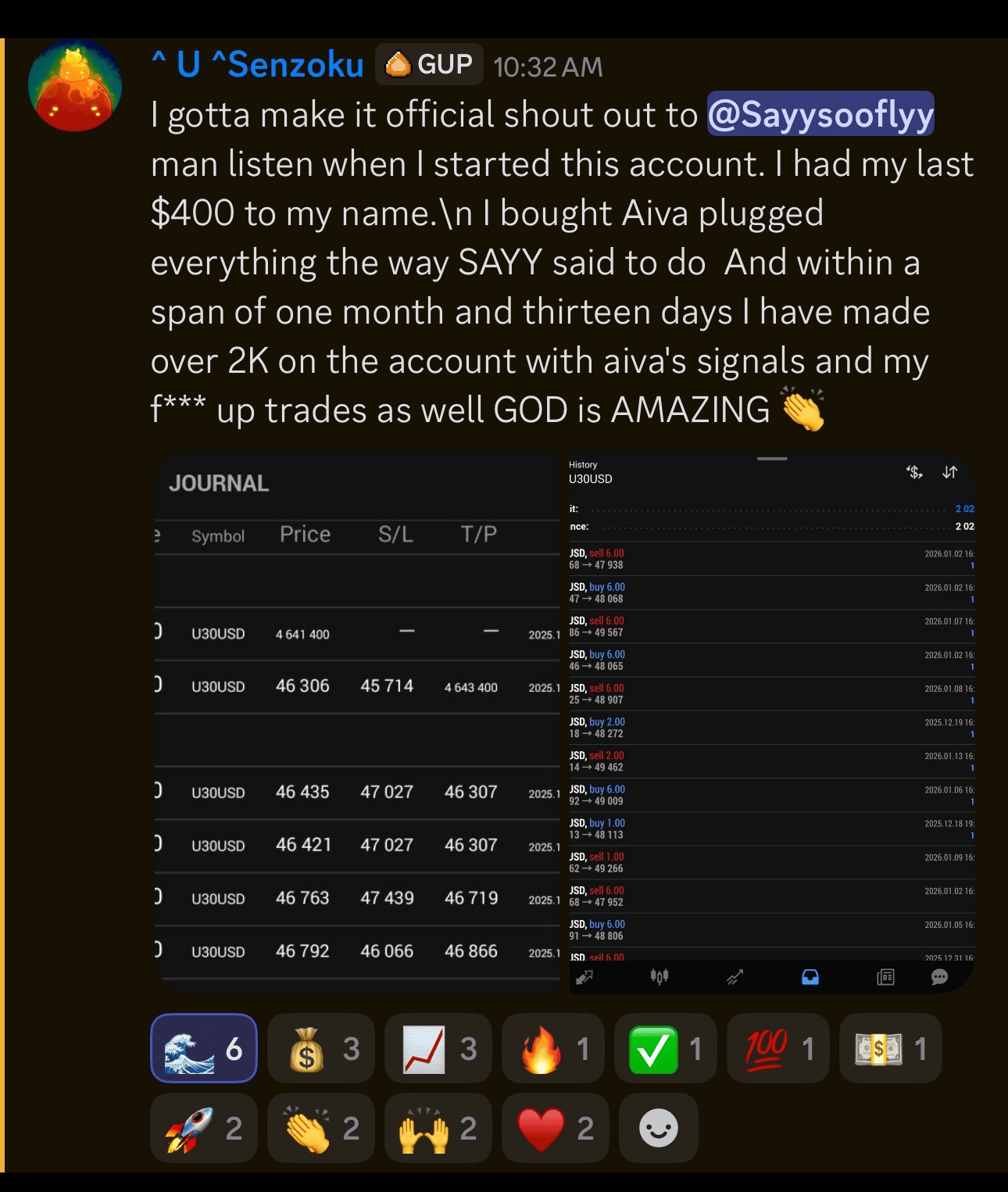Open the JOURNAL screenshot attachment

click(357, 721)
